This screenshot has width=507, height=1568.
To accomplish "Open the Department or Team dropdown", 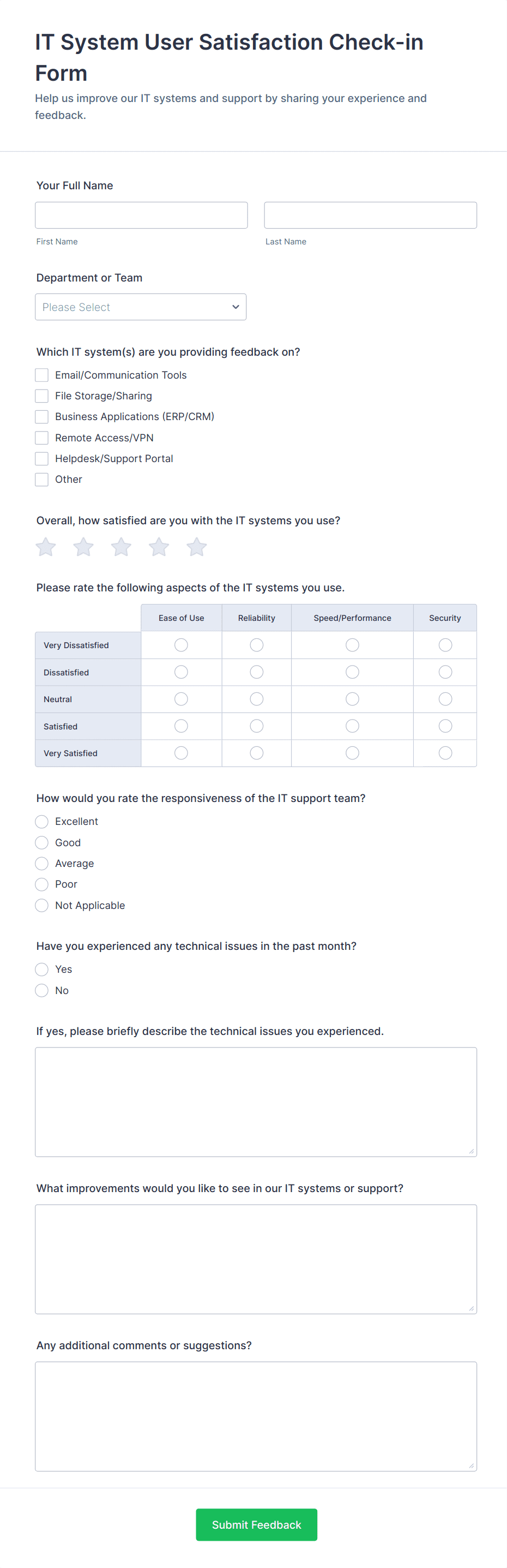I will pos(141,307).
